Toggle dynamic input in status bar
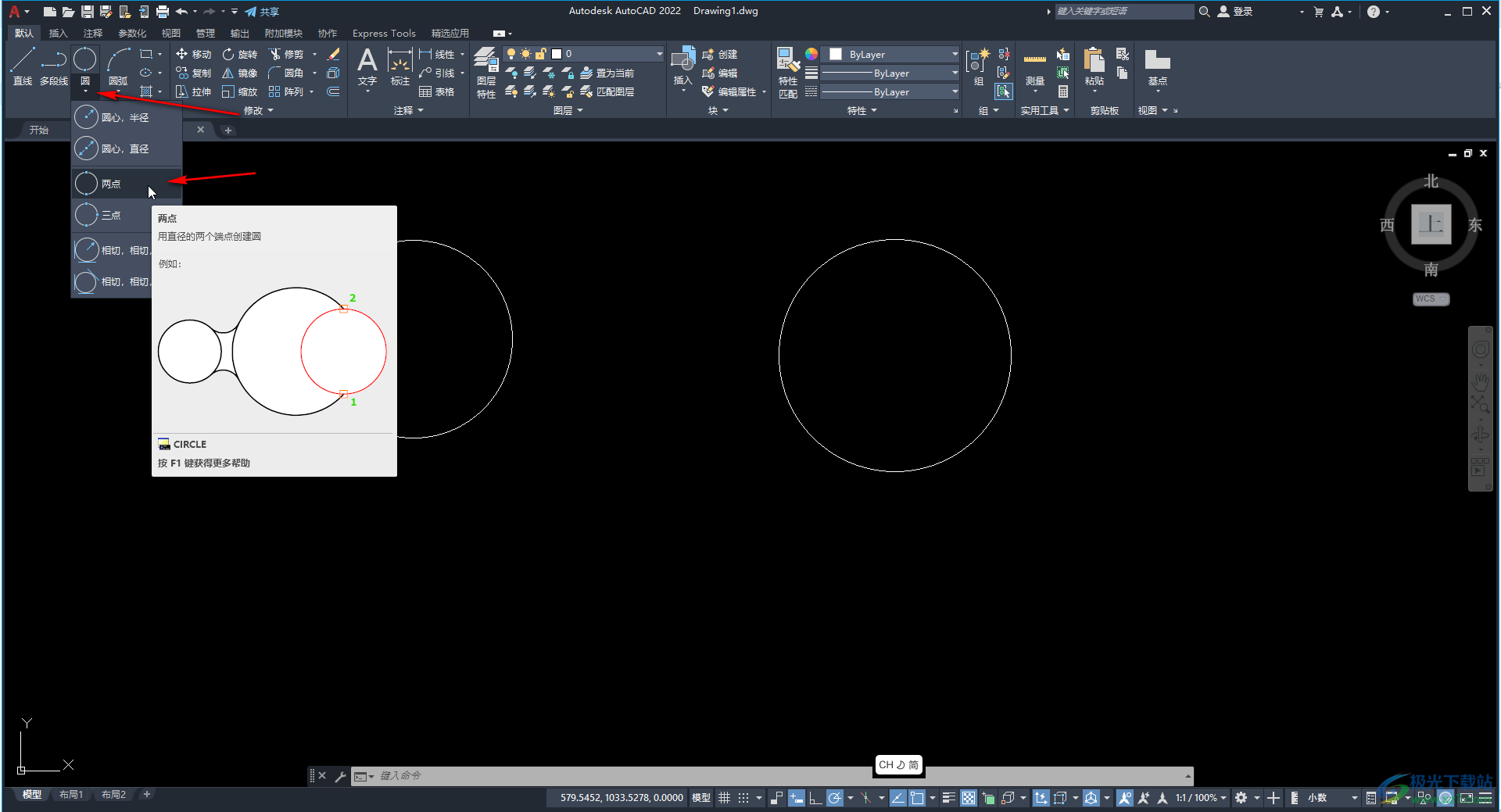 [797, 798]
